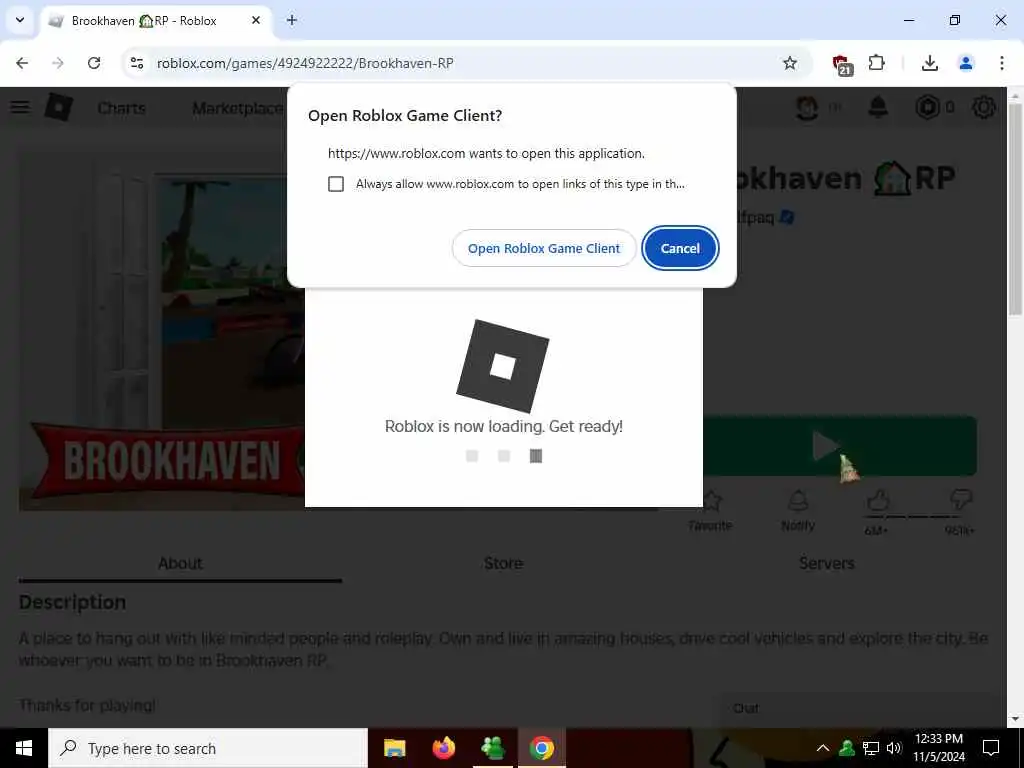
Task: Click the creator name link beside the verified badge
Action: pyautogui.click(x=754, y=217)
